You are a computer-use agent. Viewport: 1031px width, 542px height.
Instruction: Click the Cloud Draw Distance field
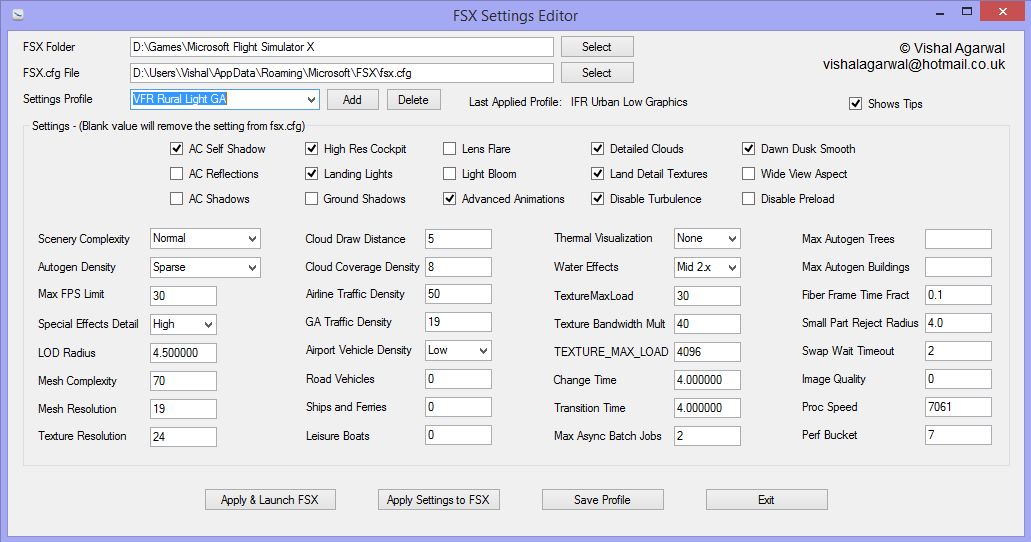tap(458, 239)
